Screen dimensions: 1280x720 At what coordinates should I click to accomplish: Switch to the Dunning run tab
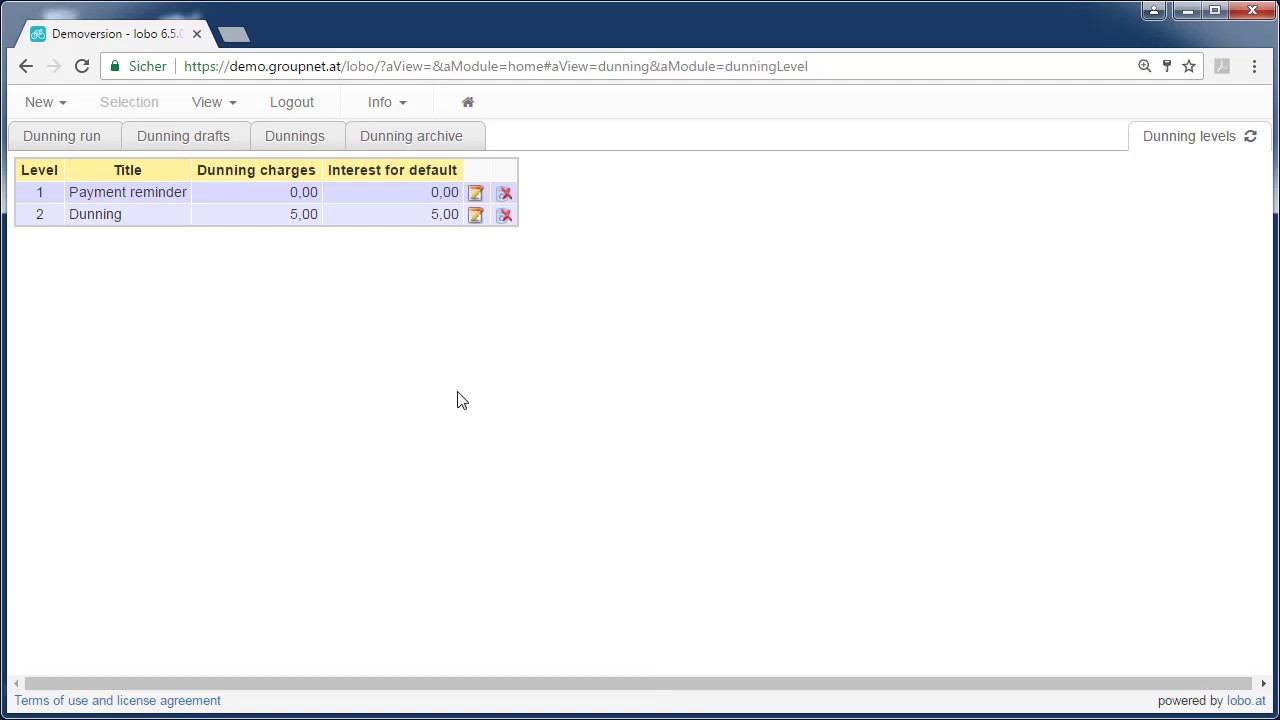[62, 136]
